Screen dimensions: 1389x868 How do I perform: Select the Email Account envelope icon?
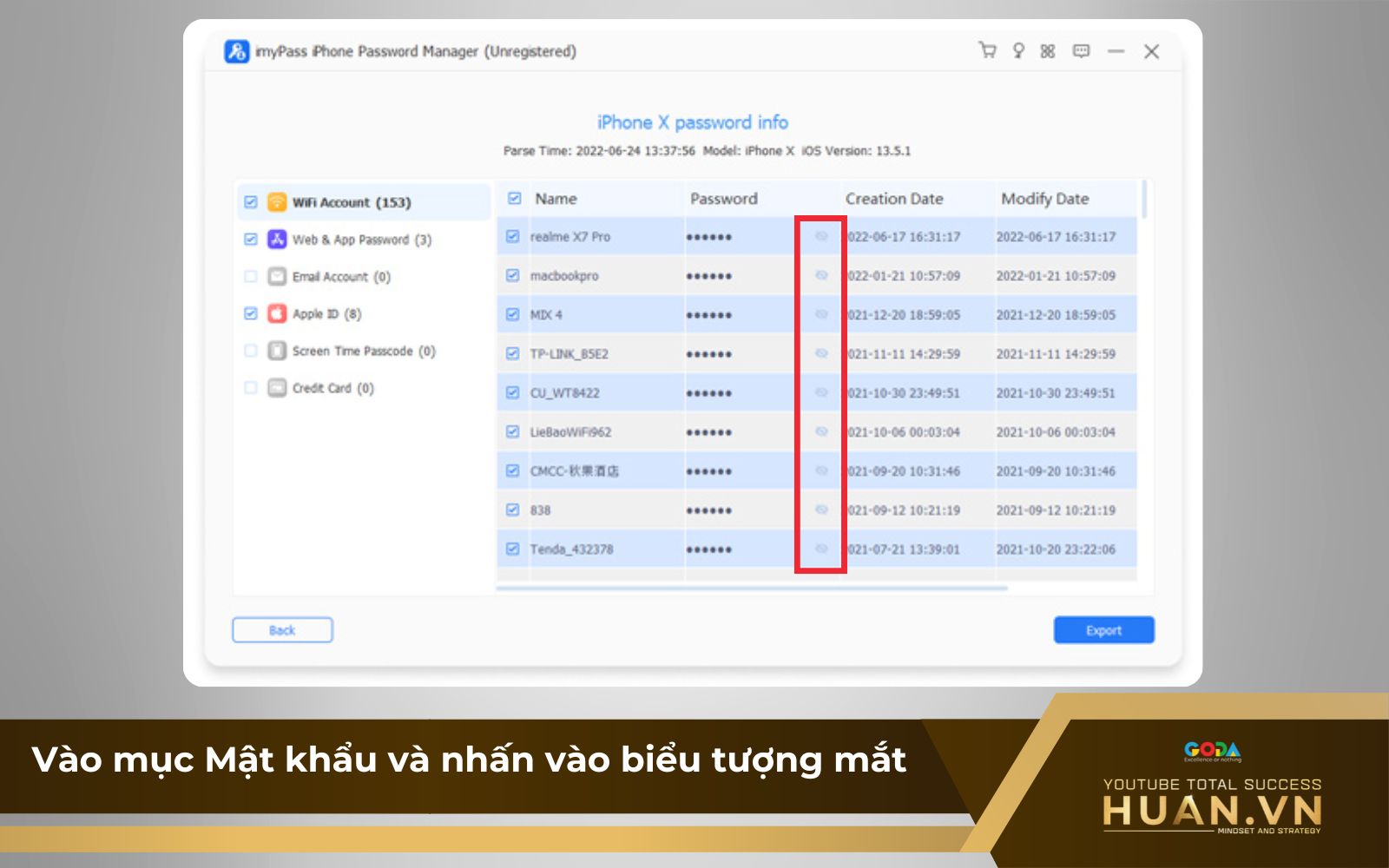click(277, 276)
